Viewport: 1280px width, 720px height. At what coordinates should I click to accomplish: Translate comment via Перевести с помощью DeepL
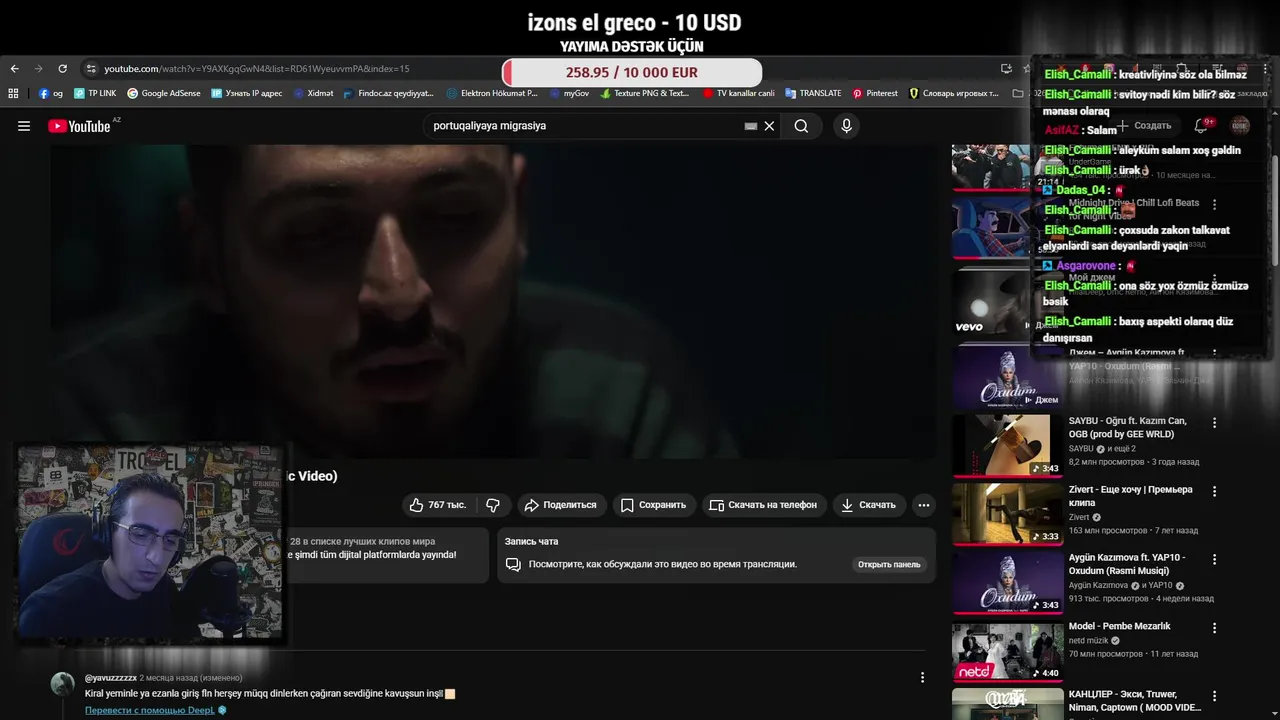pyautogui.click(x=150, y=711)
